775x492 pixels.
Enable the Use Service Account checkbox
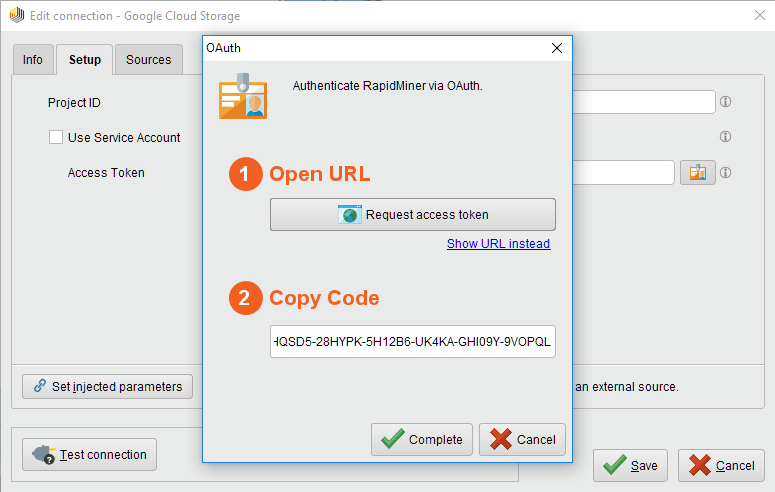pyautogui.click(x=56, y=137)
